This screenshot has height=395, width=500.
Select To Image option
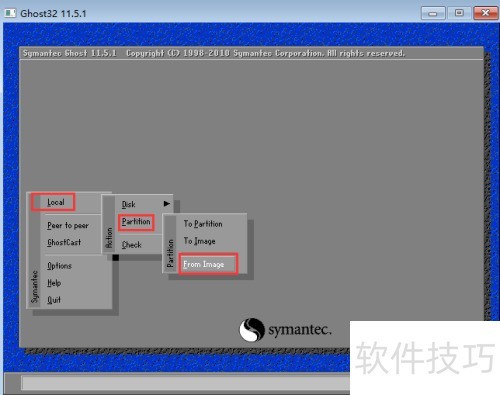[x=199, y=241]
